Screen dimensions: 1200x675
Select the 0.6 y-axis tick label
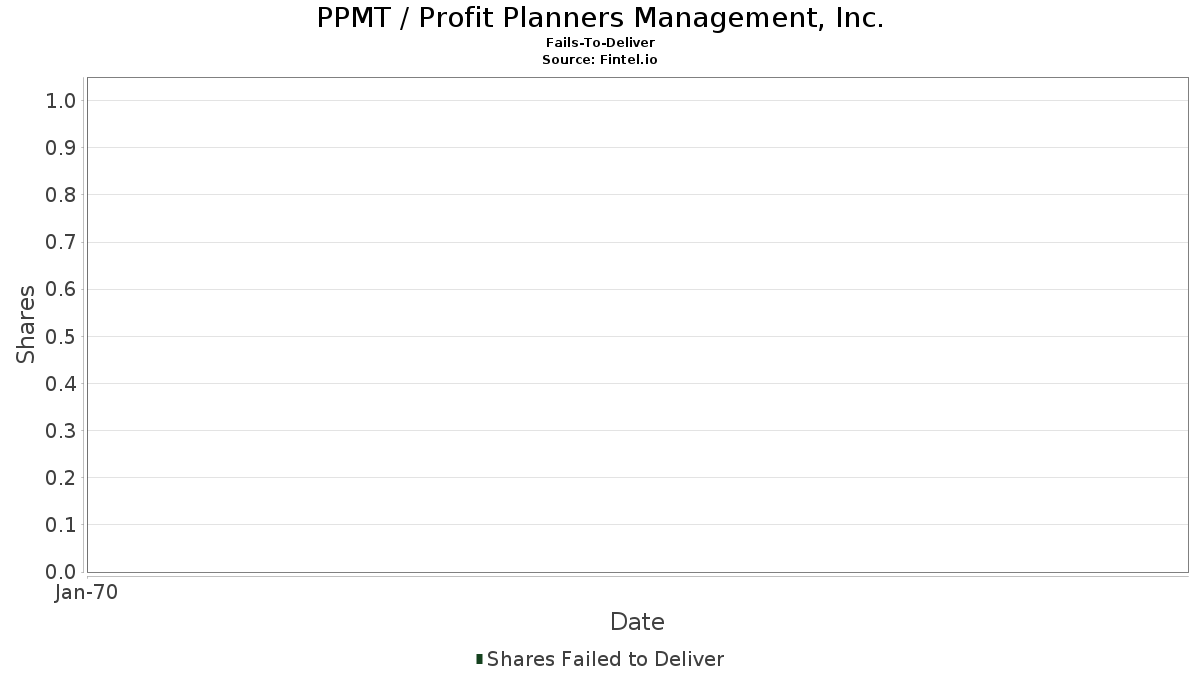pyautogui.click(x=61, y=289)
